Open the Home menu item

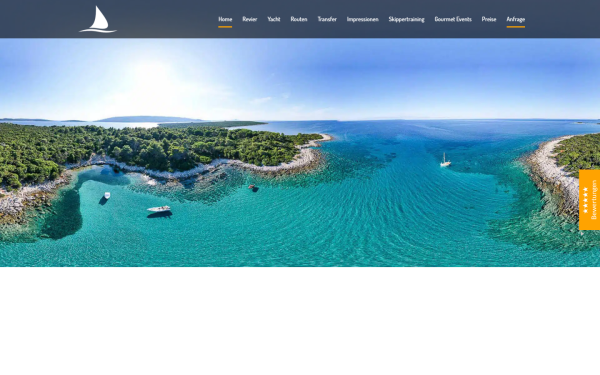tap(225, 19)
